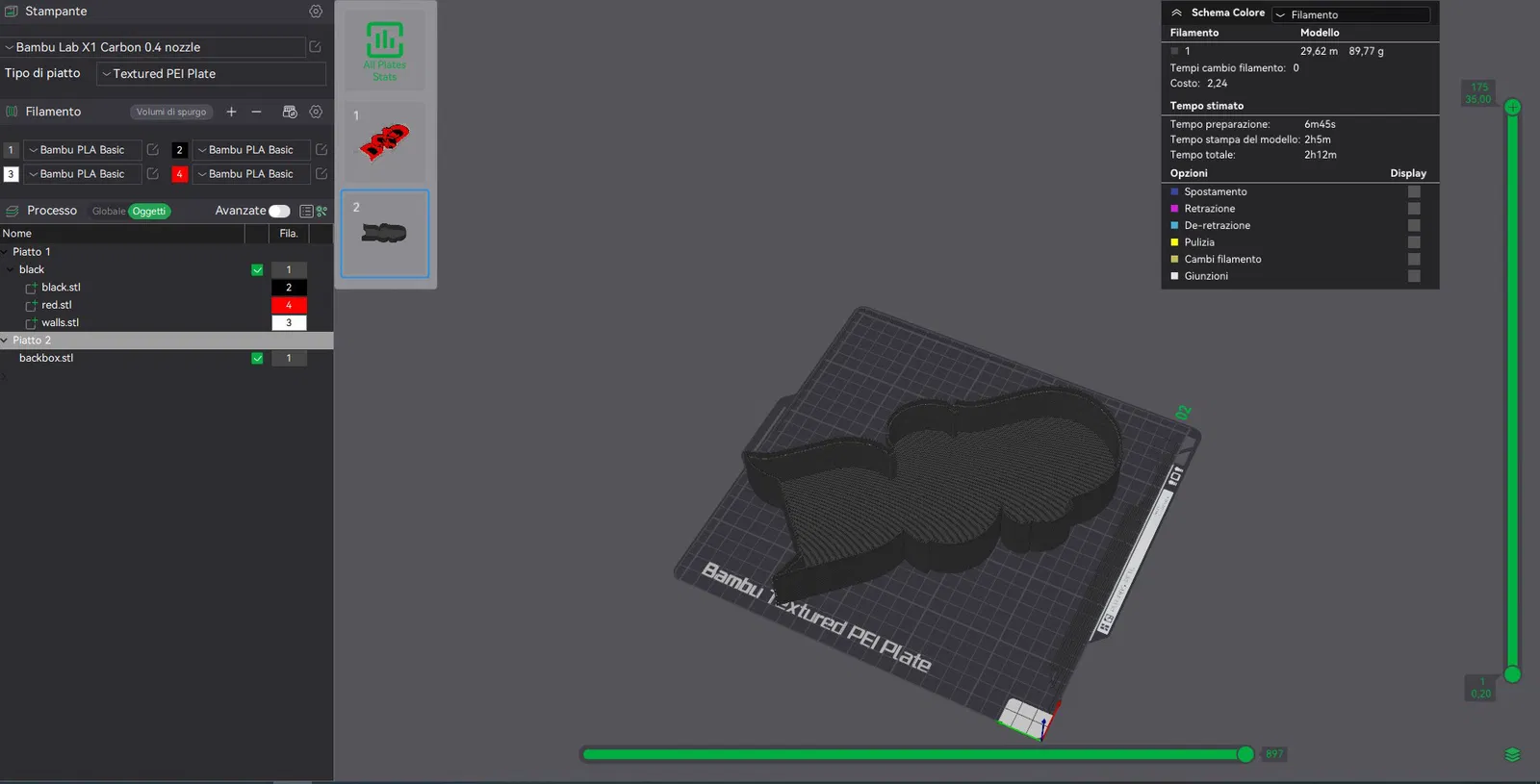Edit the preset of filament 2

tap(321, 150)
